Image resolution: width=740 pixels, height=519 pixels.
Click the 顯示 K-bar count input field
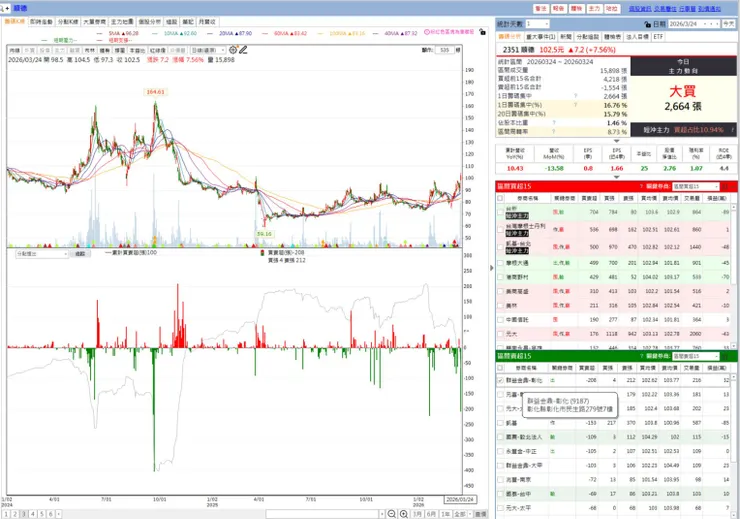pos(445,50)
